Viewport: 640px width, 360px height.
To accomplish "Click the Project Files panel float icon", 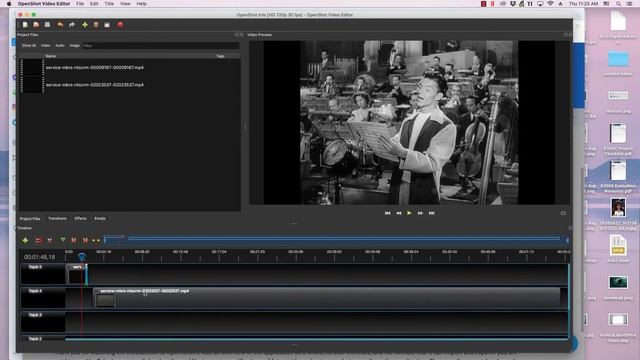I will (x=237, y=35).
